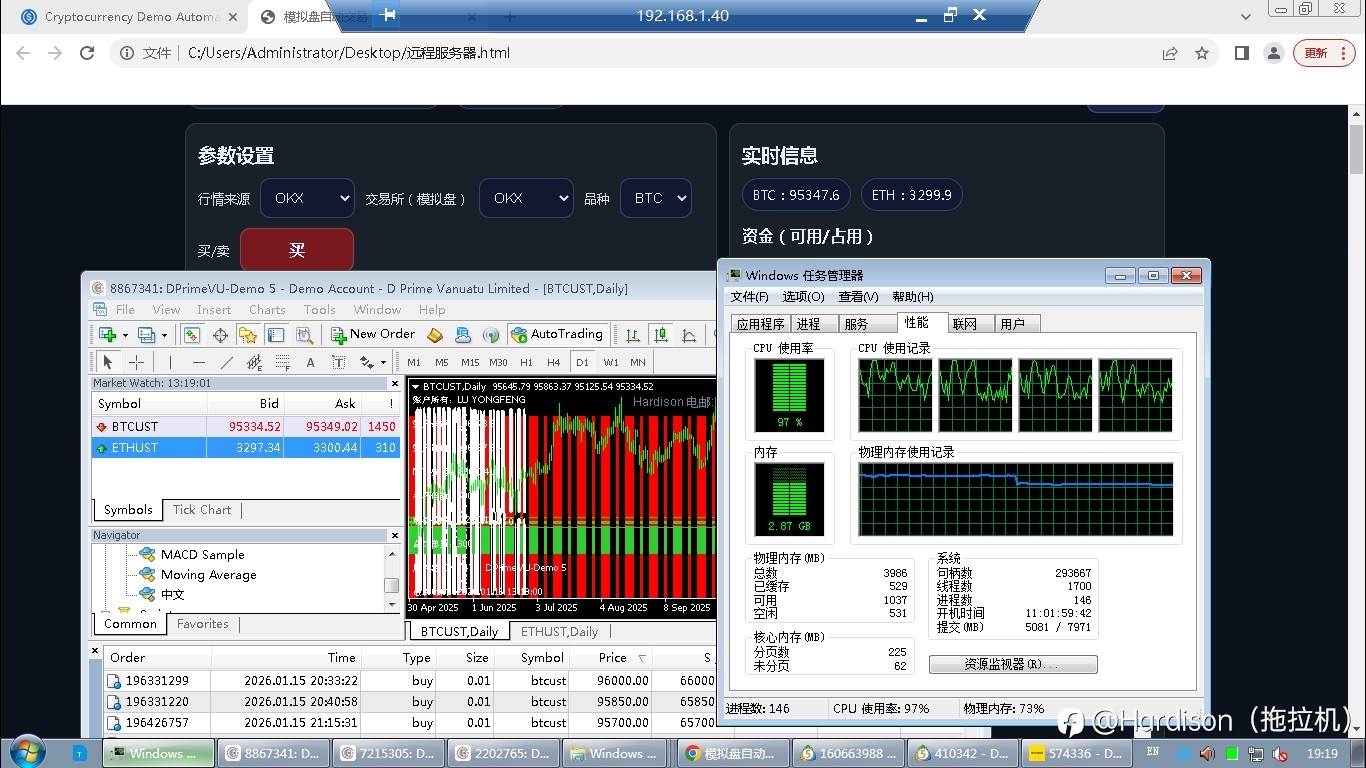Switch chart to candlestick view
The image size is (1366, 768).
(x=660, y=334)
